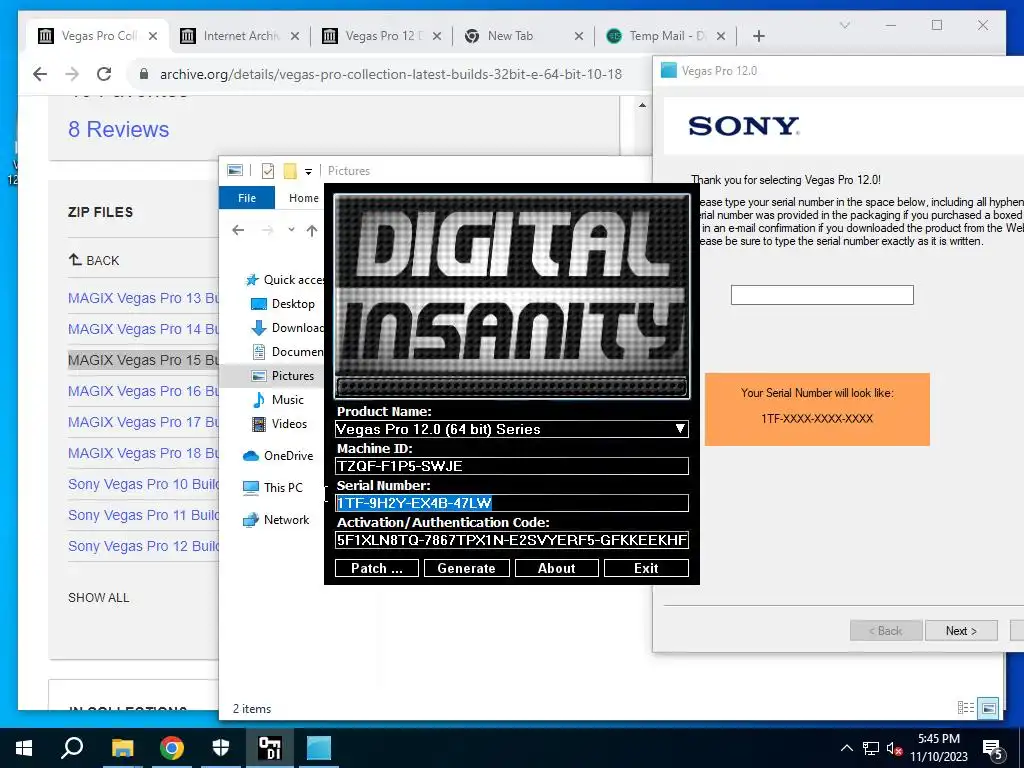This screenshot has height=768, width=1024.
Task: Click File Explorer up-one-level arrow
Action: (x=312, y=230)
